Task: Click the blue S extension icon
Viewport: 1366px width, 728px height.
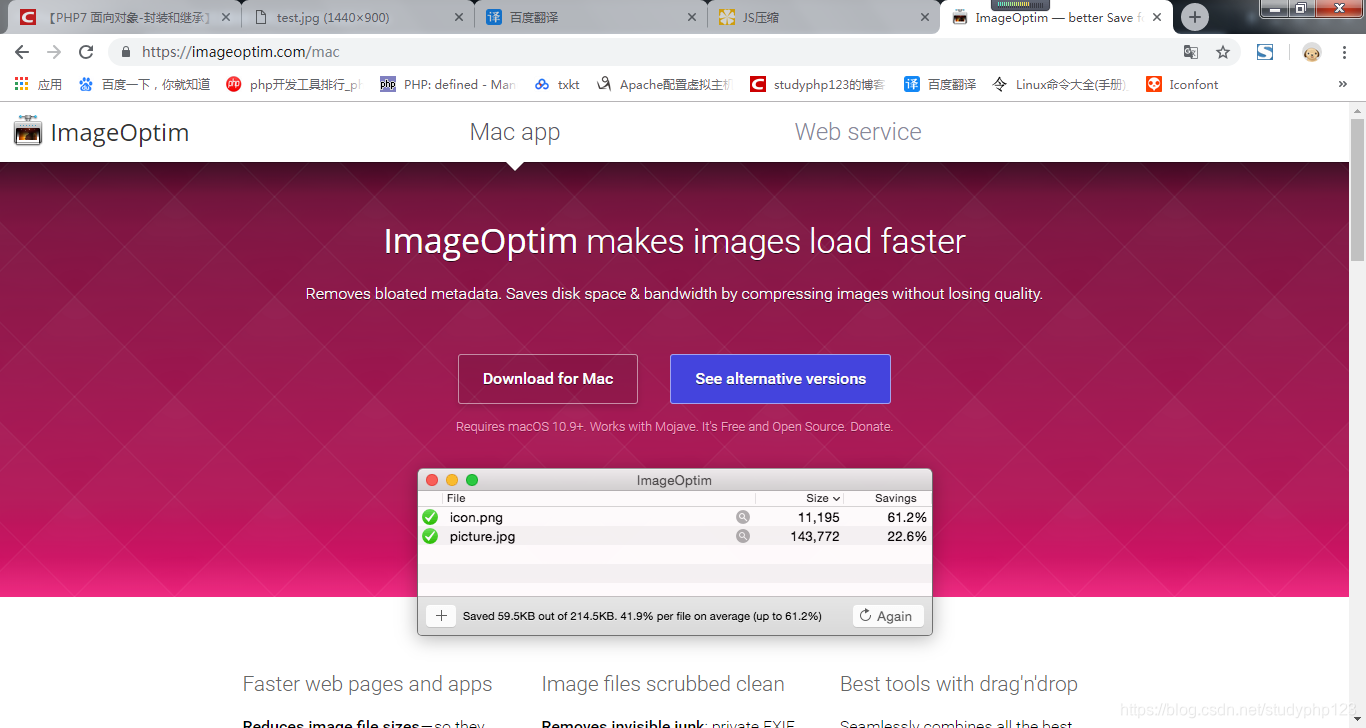Action: point(1265,52)
